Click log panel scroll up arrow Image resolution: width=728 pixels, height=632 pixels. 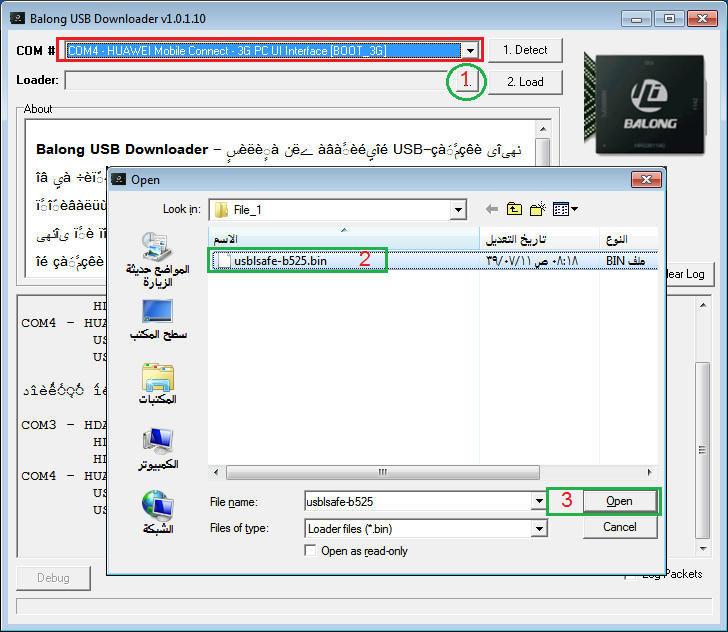point(702,306)
